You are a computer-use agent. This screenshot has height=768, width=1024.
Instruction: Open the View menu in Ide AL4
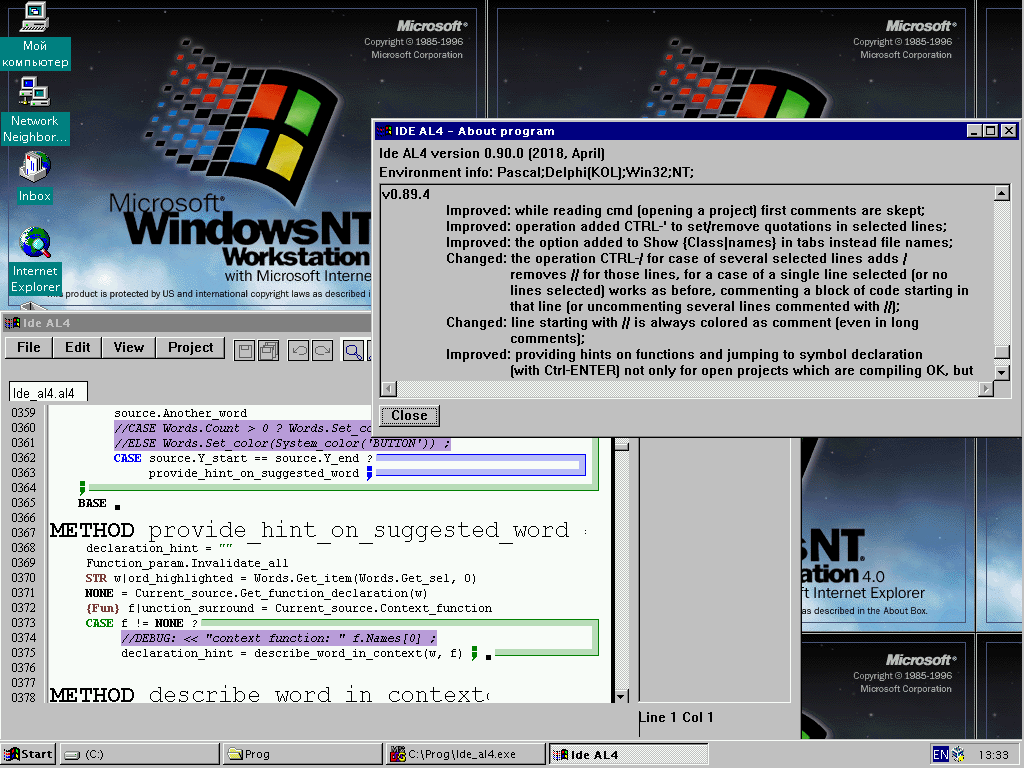[x=129, y=347]
